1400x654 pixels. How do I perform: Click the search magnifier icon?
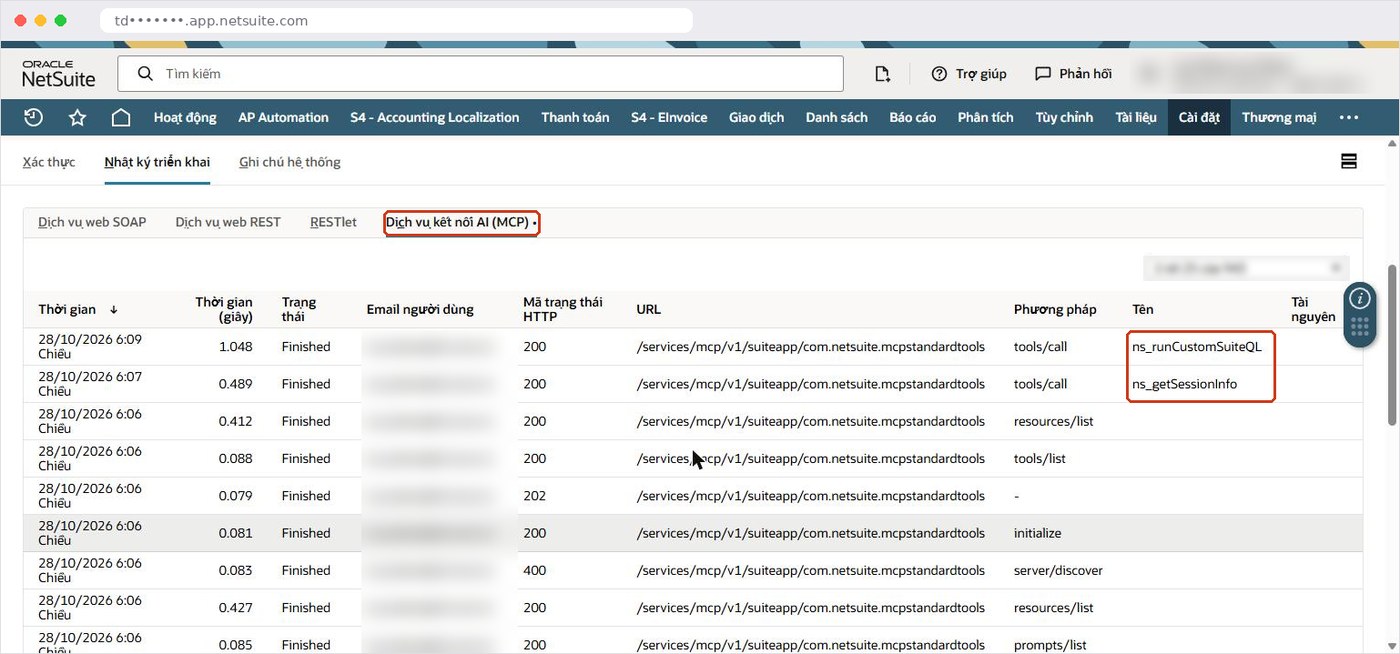pyautogui.click(x=146, y=74)
